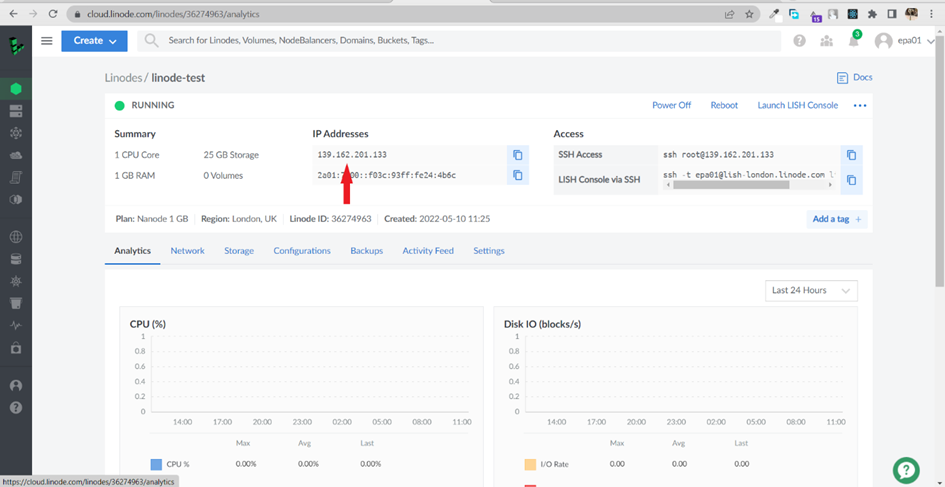Open the Kubernetes wheel icon in sidebar

[x=16, y=281]
